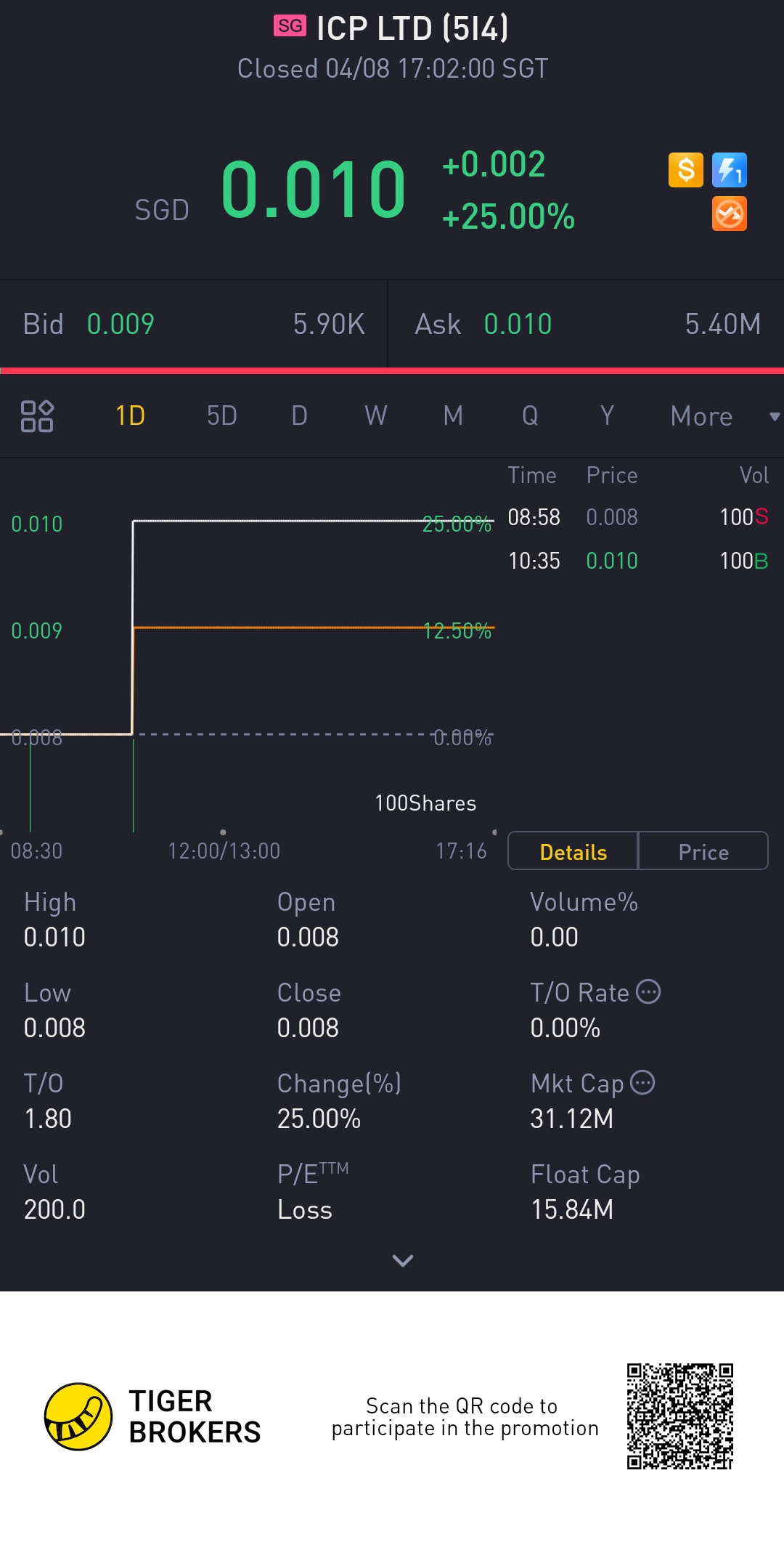Tap the red bid-ask ratio bar

[392, 371]
